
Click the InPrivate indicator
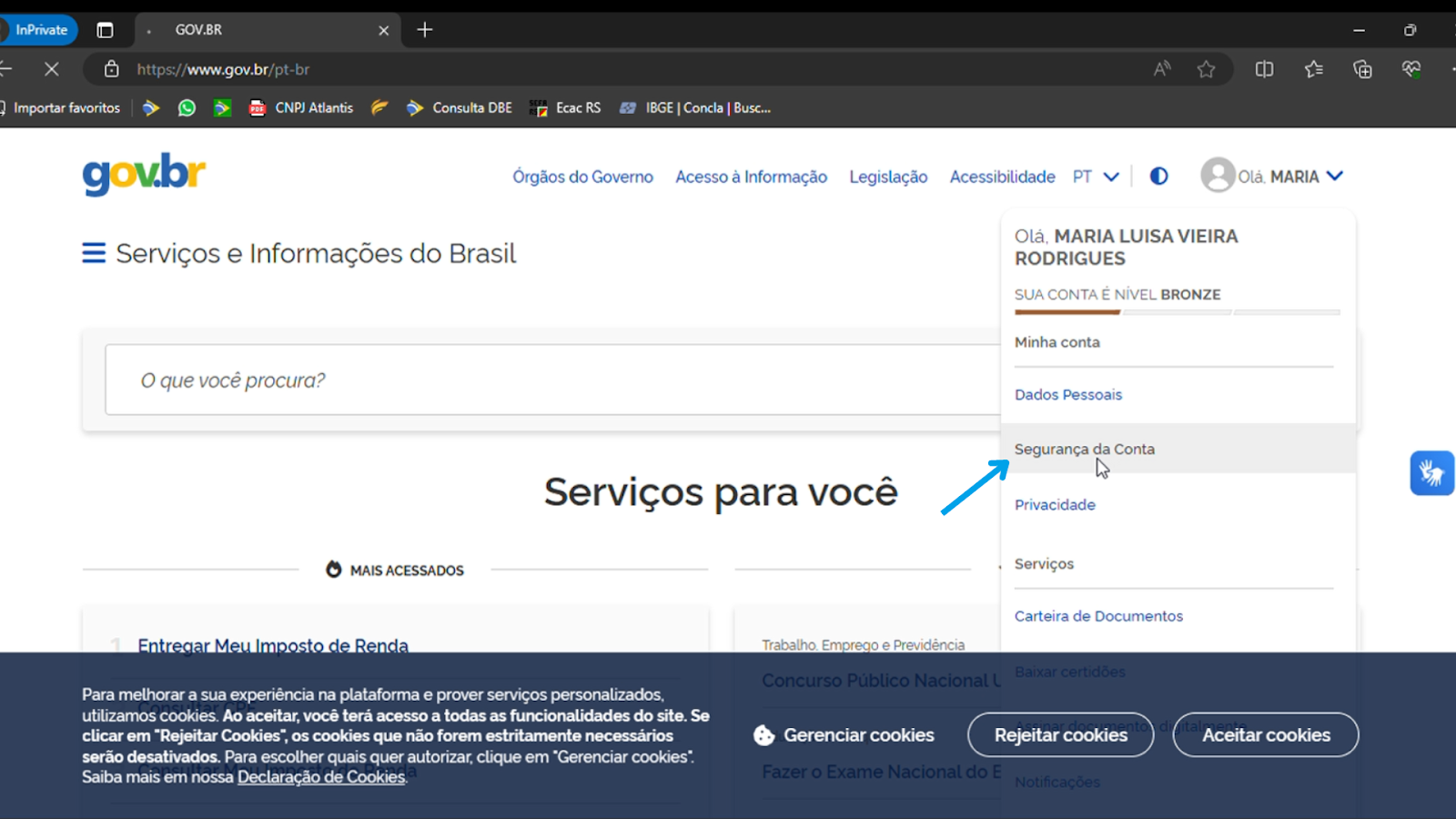pyautogui.click(x=38, y=30)
